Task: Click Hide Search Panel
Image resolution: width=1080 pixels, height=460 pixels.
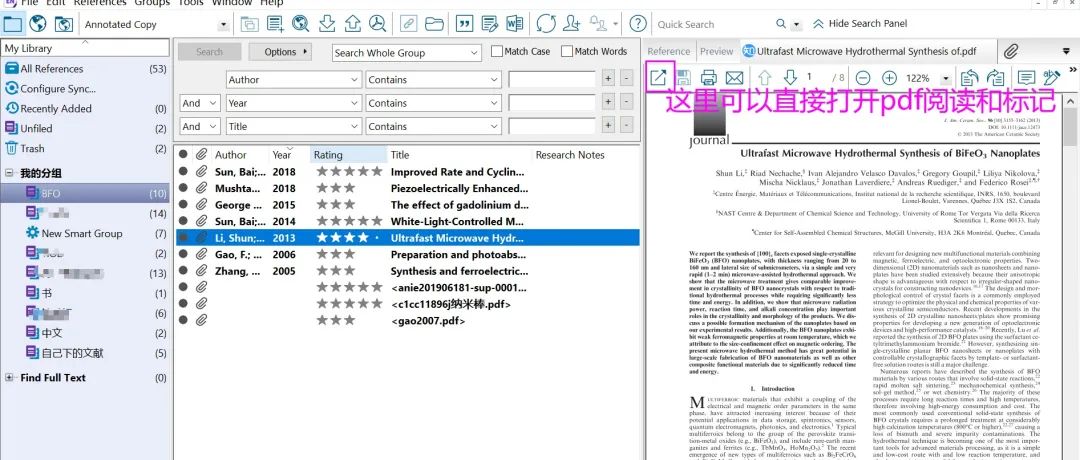Action: pyautogui.click(x=860, y=23)
